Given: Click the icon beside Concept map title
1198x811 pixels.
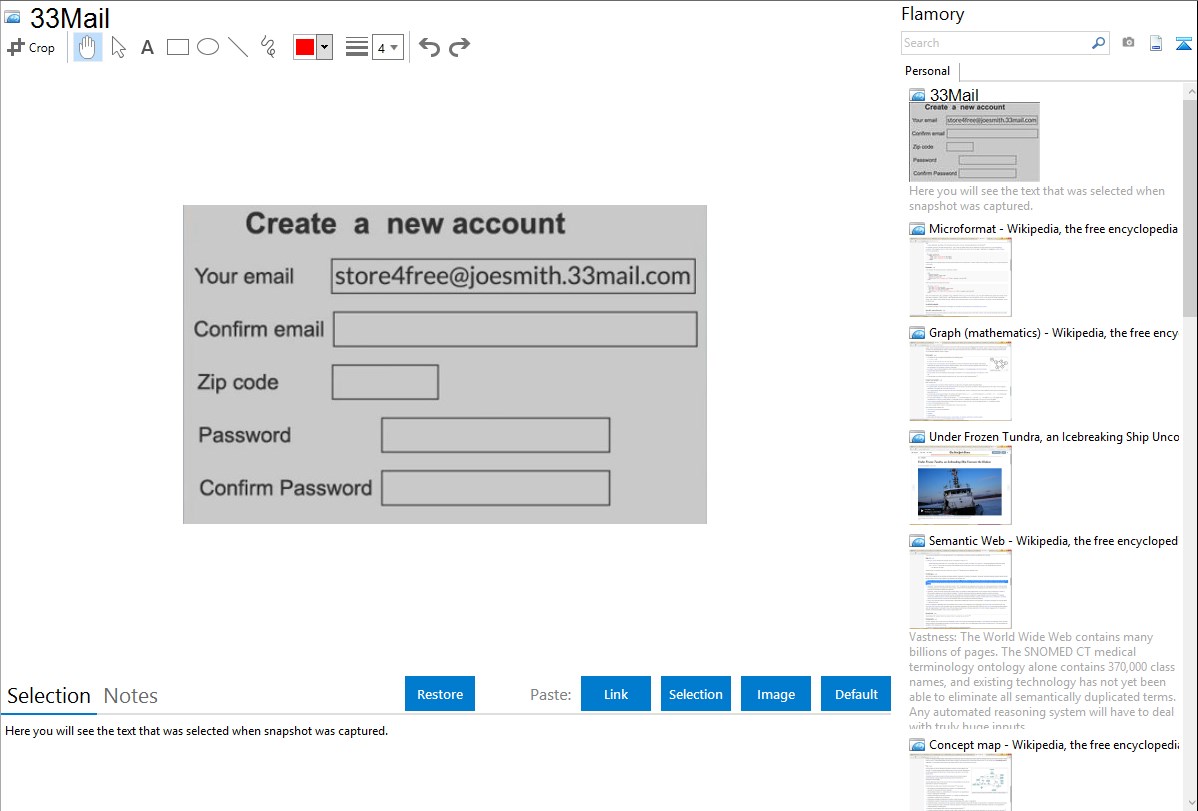Looking at the screenshot, I should 918,745.
